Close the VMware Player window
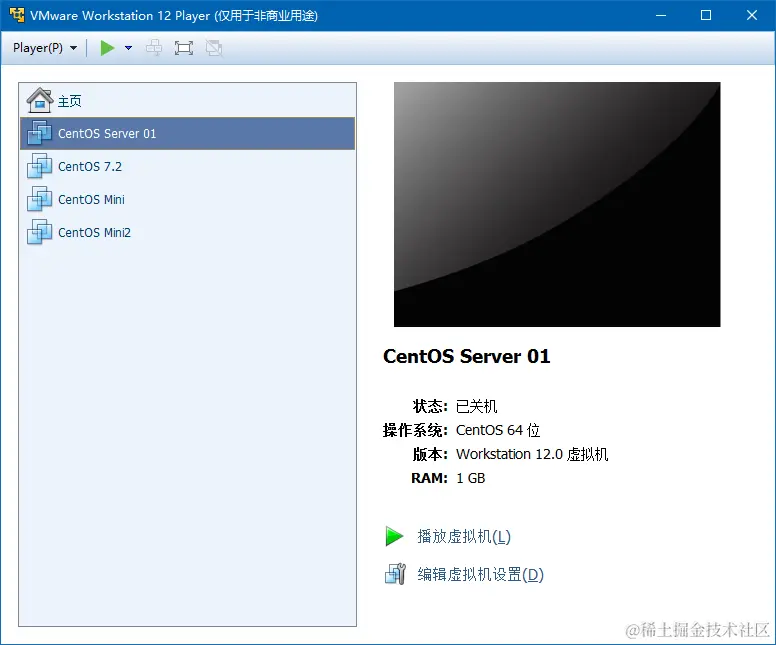Viewport: 776px width, 645px height. pyautogui.click(x=752, y=15)
